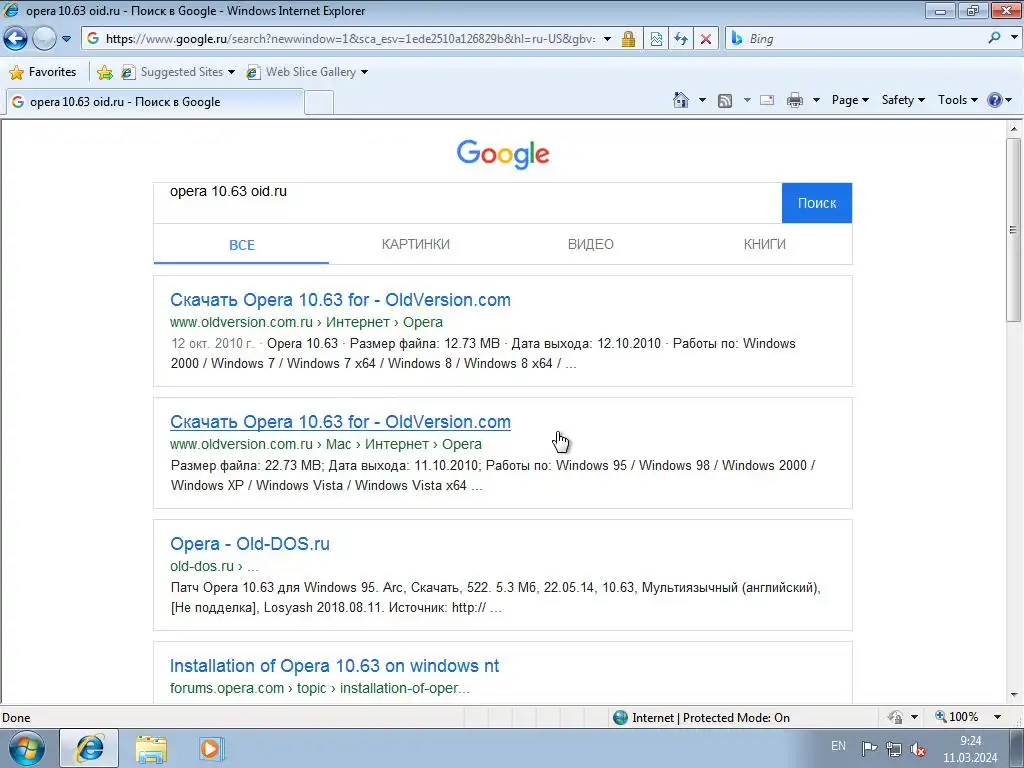Click the Forward arrow navigation button

coord(44,39)
